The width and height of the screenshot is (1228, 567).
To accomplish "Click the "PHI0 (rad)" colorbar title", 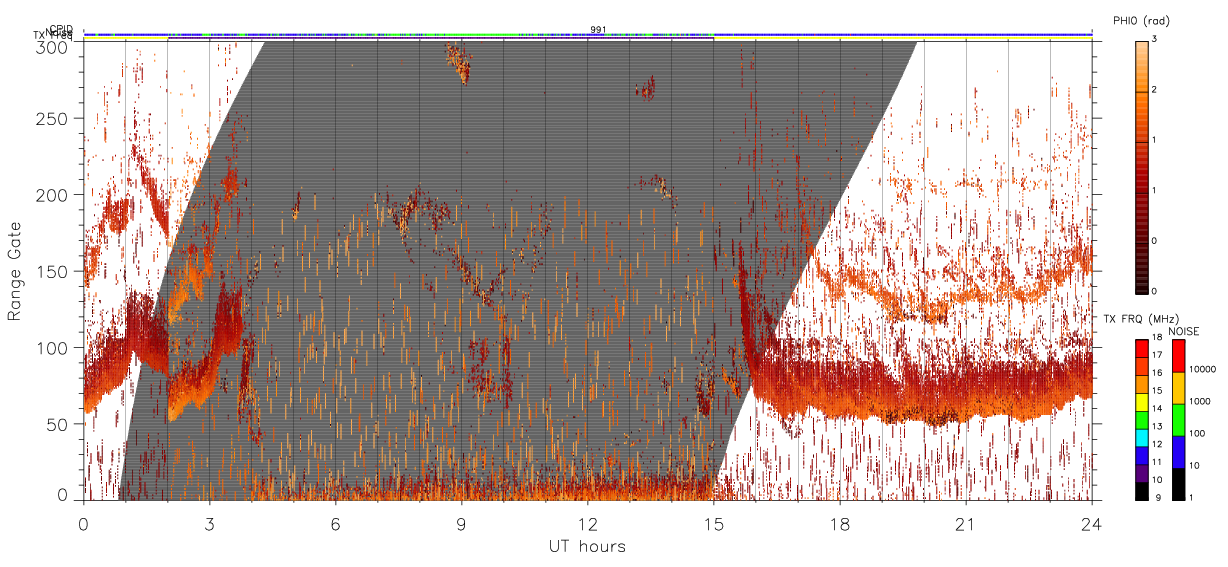I will [1141, 21].
